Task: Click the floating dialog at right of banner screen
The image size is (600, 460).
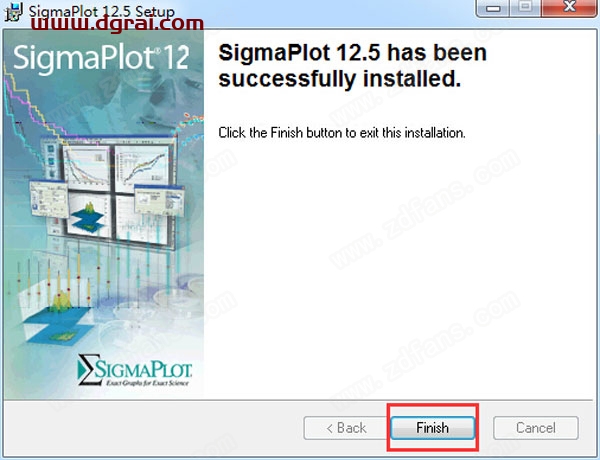Action: tap(159, 199)
